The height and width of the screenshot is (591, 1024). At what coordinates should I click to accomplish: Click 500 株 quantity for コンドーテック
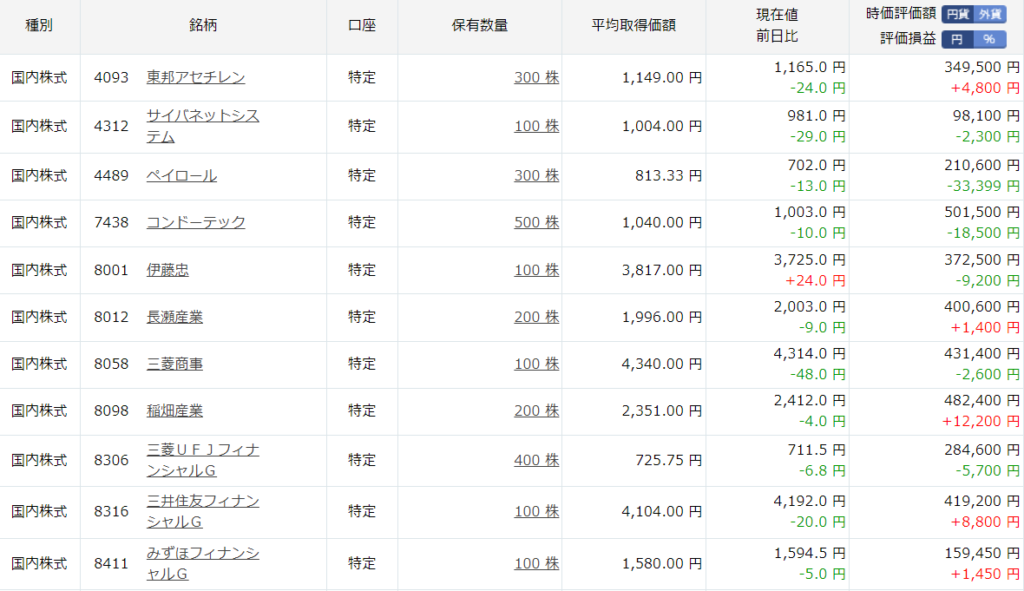pos(537,223)
